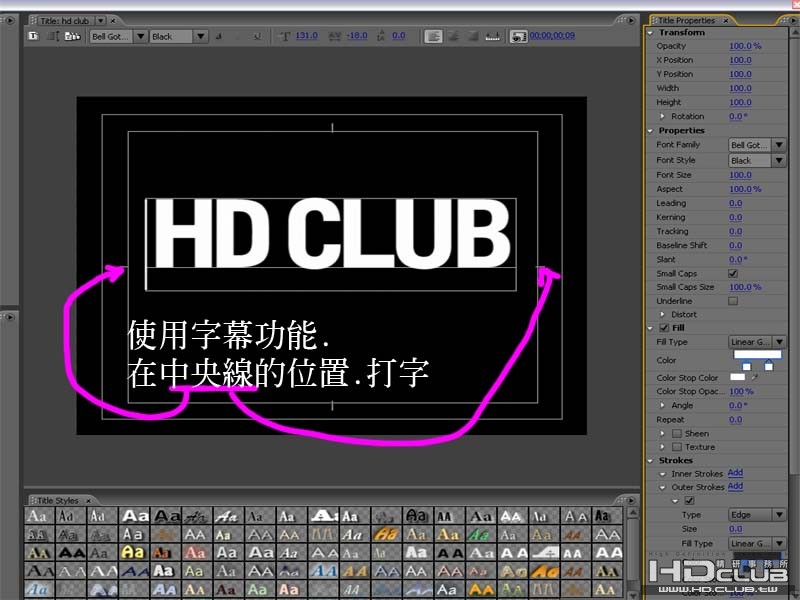Screen dimensions: 800x600
Task: Click toolbar font size value 131.0
Action: (x=306, y=35)
